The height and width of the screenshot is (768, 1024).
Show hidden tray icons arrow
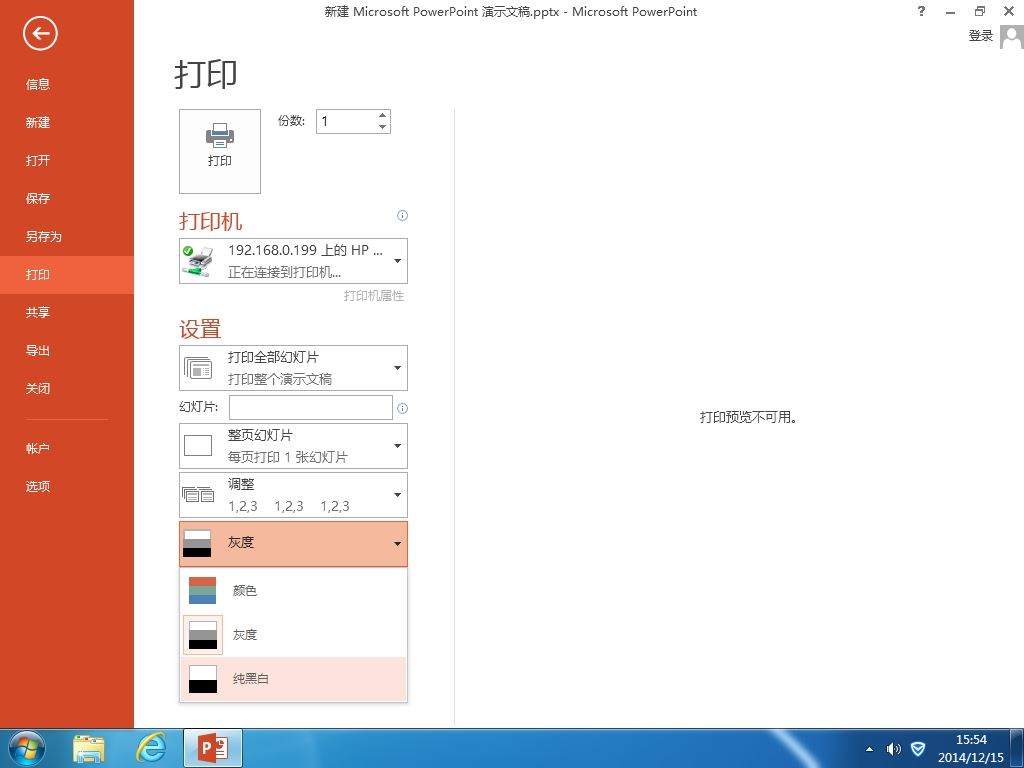click(x=869, y=749)
